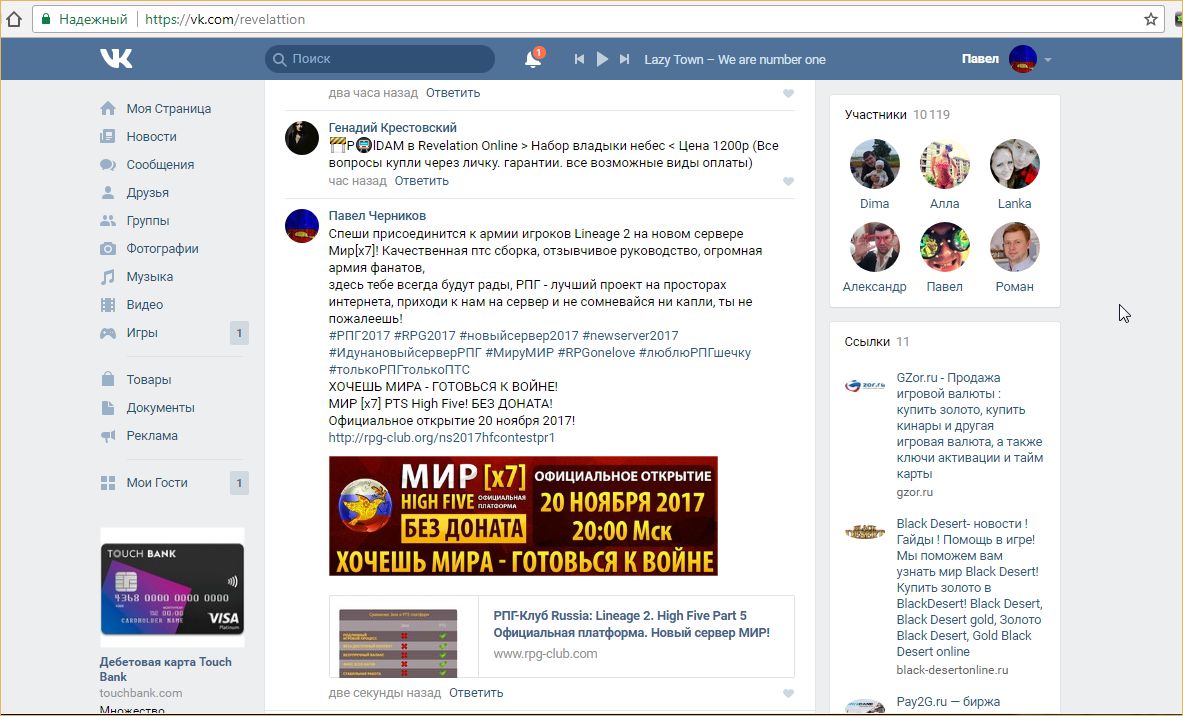Viewport: 1183px width, 716px height.
Task: Open Дебетовая карта Touch Bank ad link
Action: tap(165, 669)
